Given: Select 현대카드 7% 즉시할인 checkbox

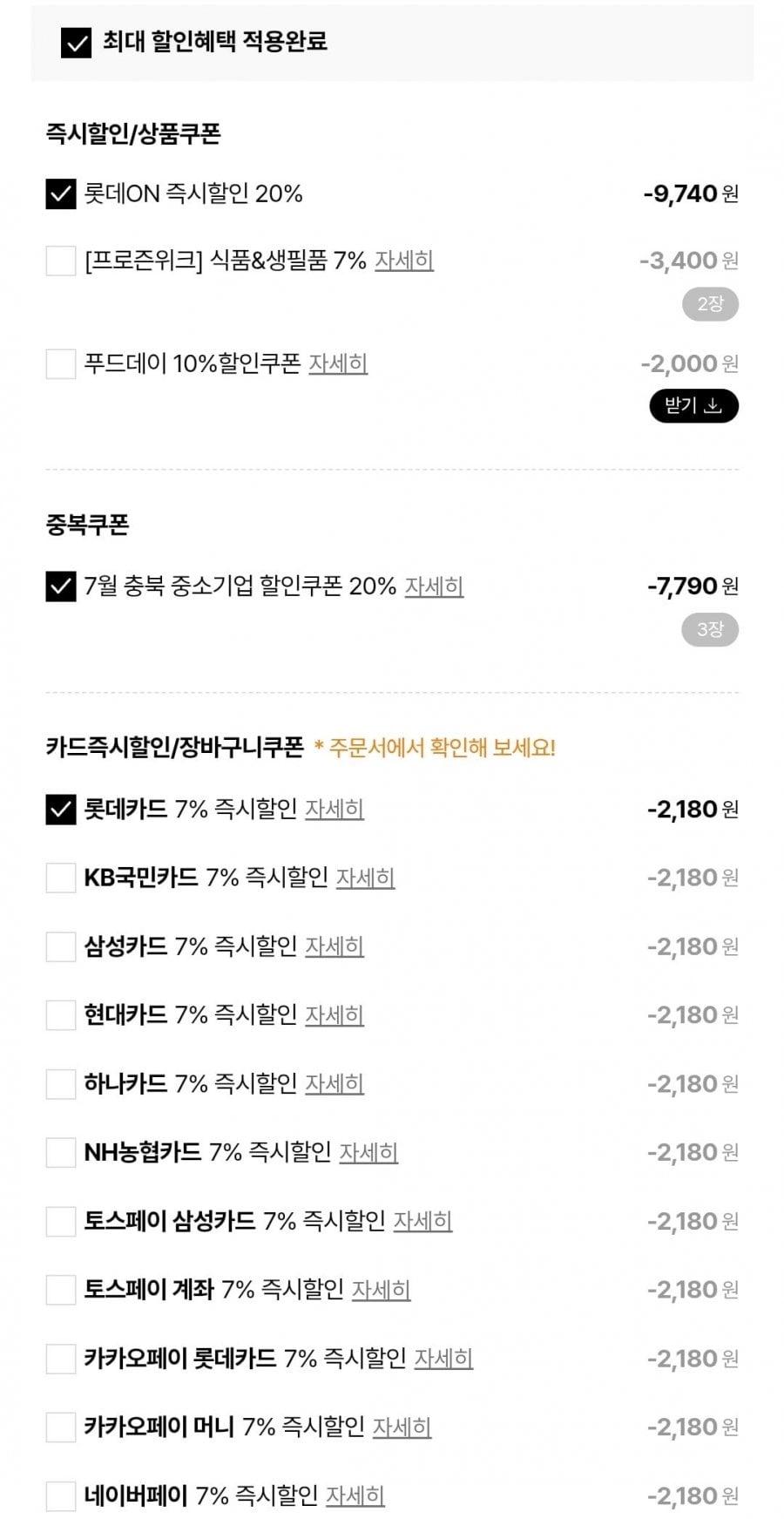Looking at the screenshot, I should (x=61, y=1015).
